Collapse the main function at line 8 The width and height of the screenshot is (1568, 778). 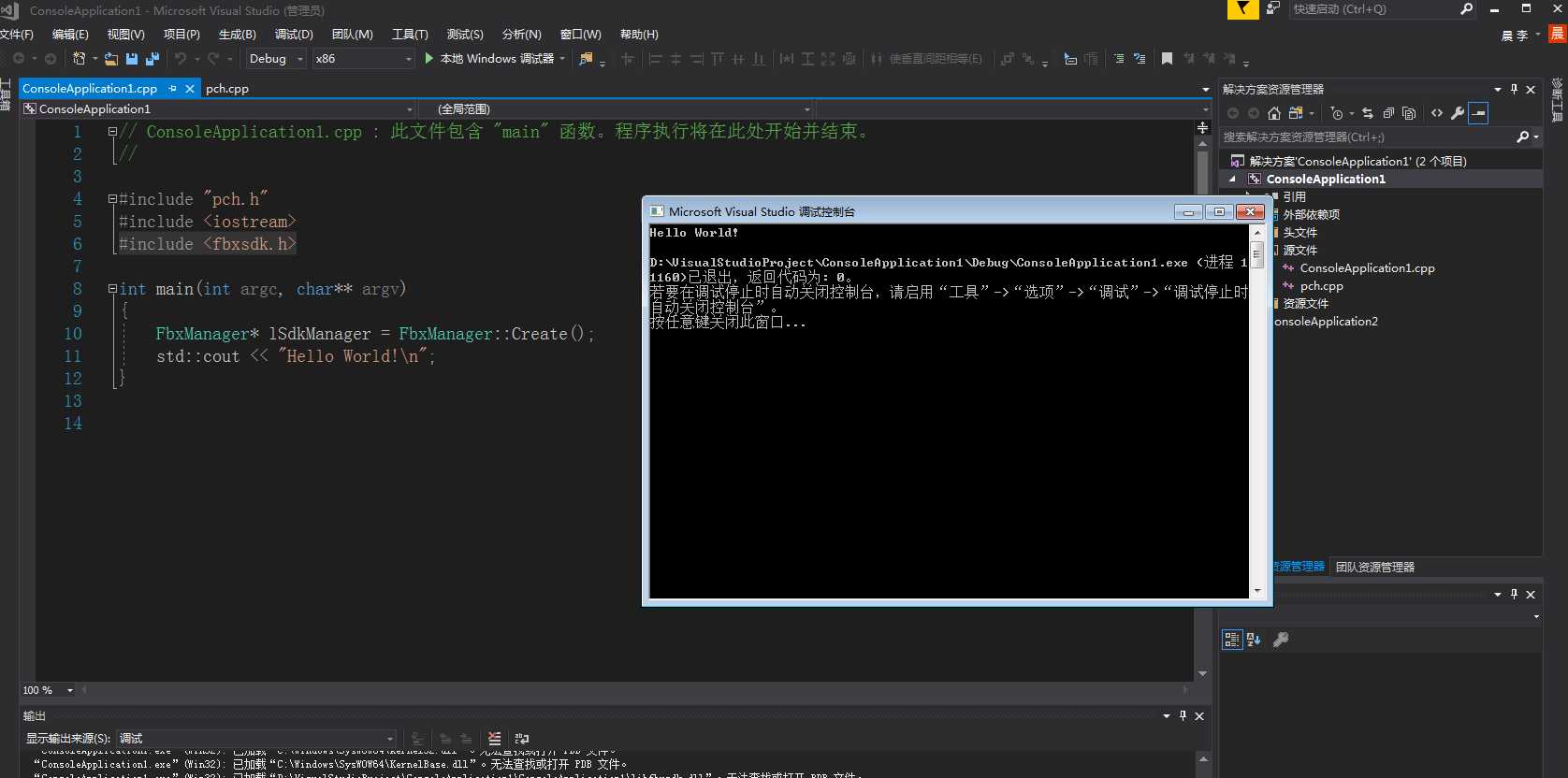(x=112, y=289)
